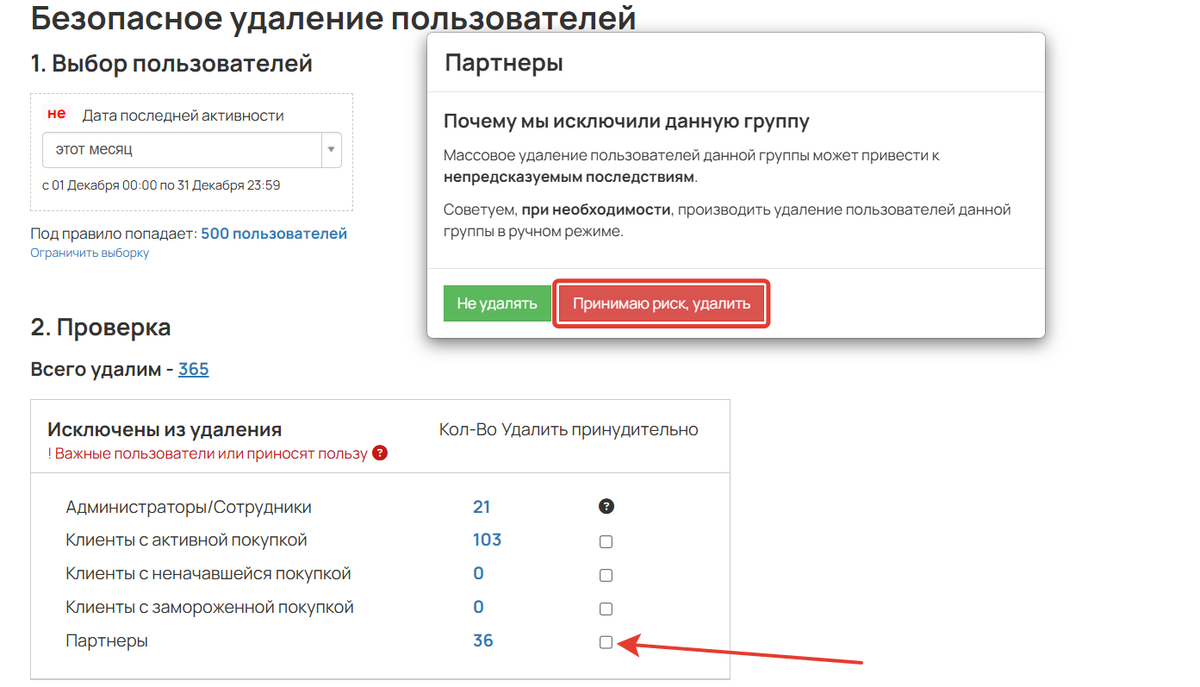Viewport: 1200px width, 687px height.
Task: Check checkbox for клиенты с неначавшейся покупкой
Action: pos(605,574)
